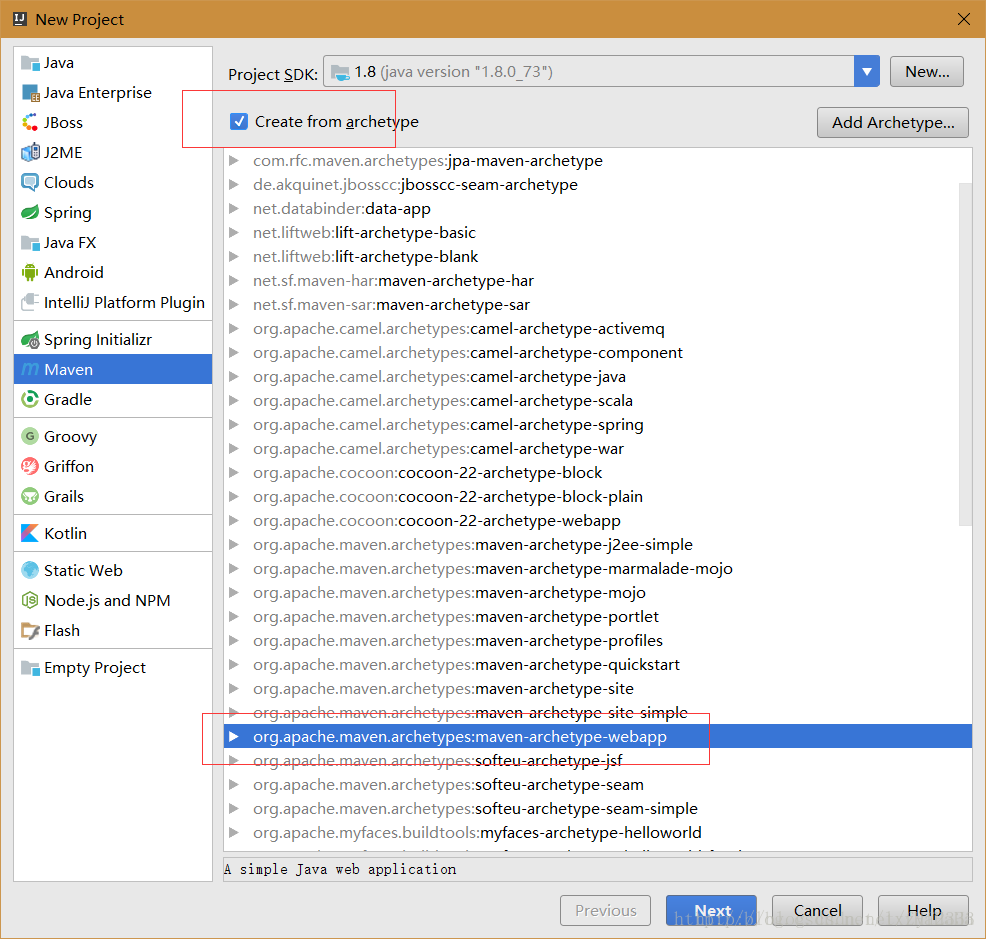Click the Help button
The height and width of the screenshot is (939, 986).
tap(923, 910)
